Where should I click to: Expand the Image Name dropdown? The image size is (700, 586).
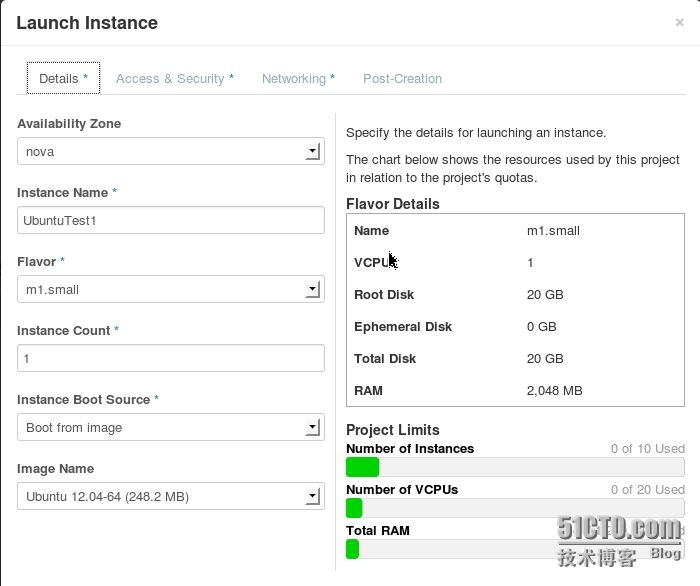coord(171,496)
